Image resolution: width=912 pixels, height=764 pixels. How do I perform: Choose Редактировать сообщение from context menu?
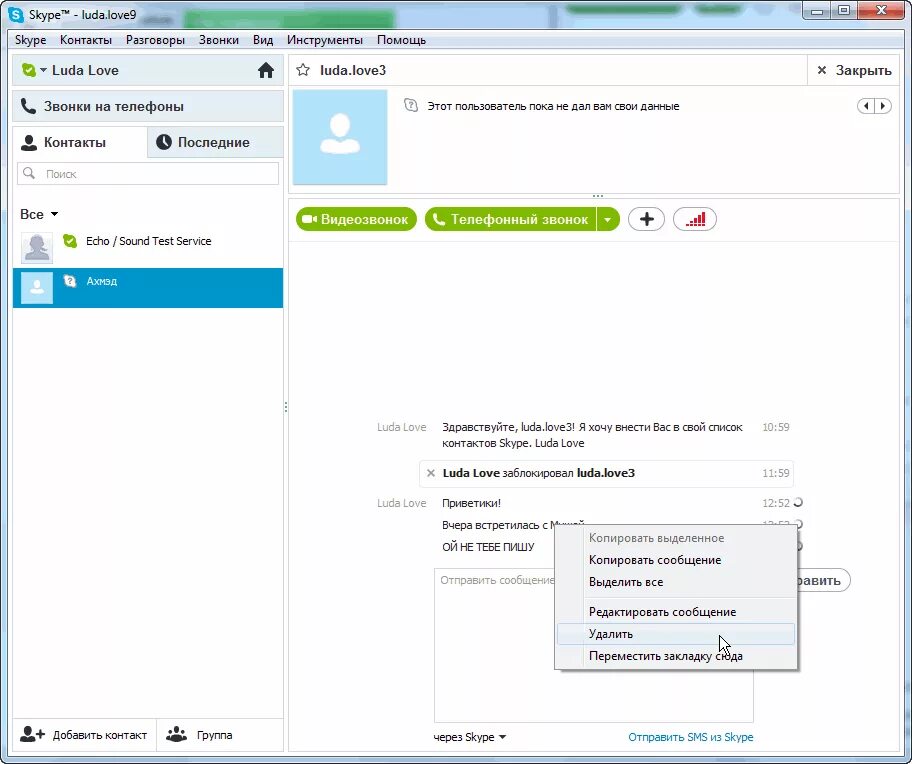click(676, 612)
